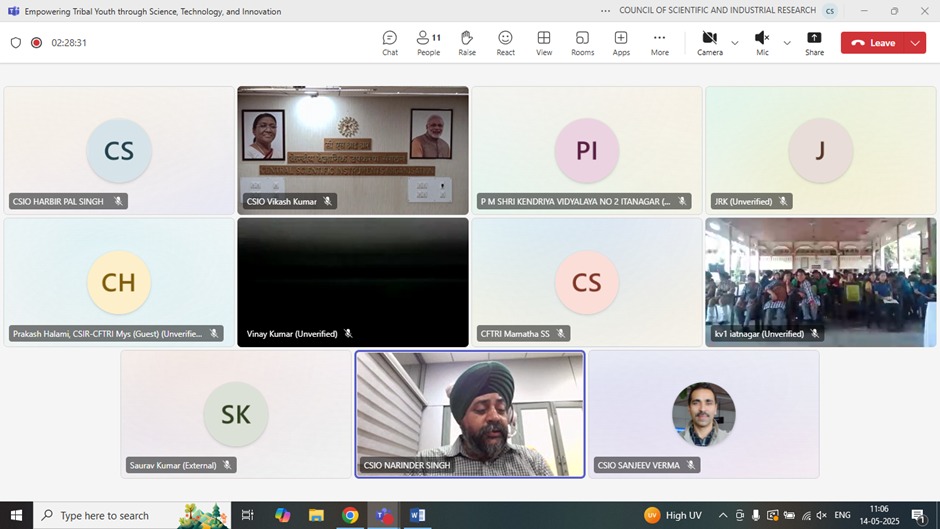Change the meeting View layout

pos(544,43)
